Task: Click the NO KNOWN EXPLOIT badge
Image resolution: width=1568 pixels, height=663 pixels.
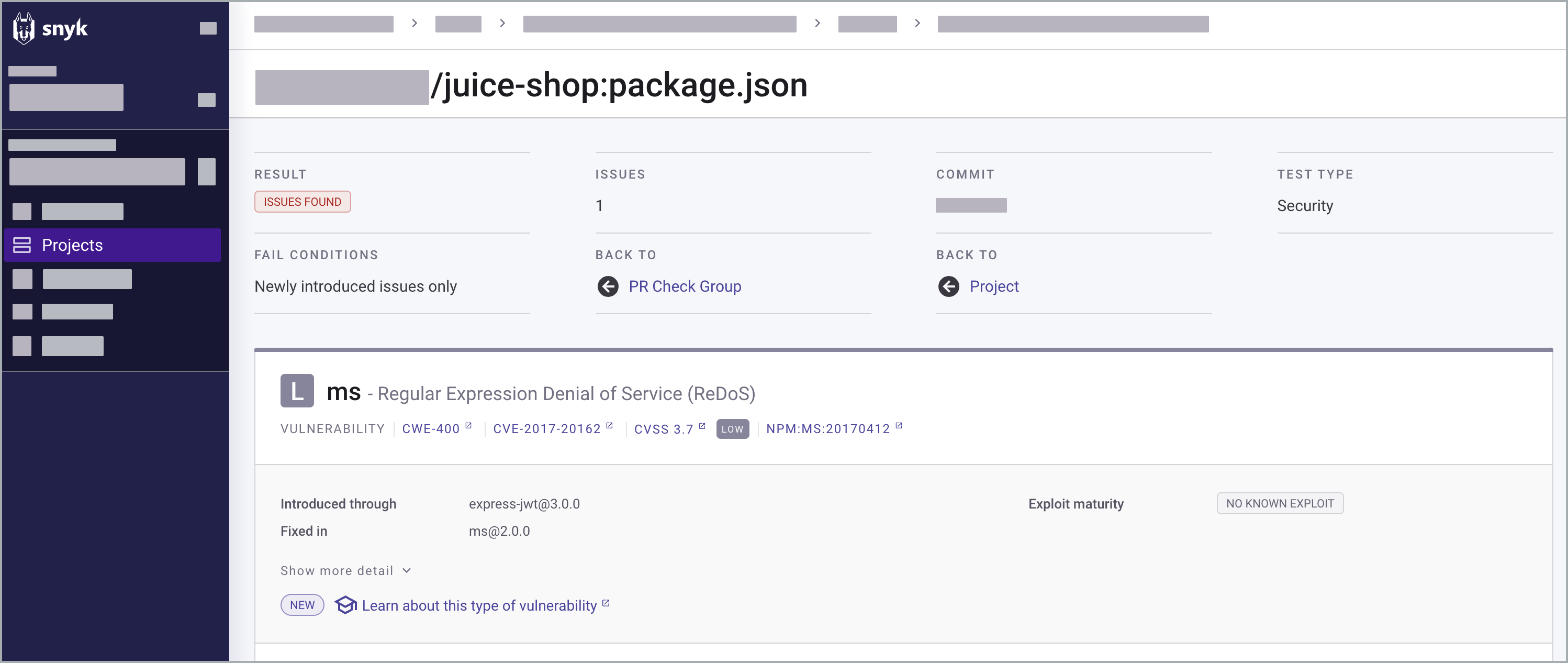Action: pyautogui.click(x=1280, y=503)
